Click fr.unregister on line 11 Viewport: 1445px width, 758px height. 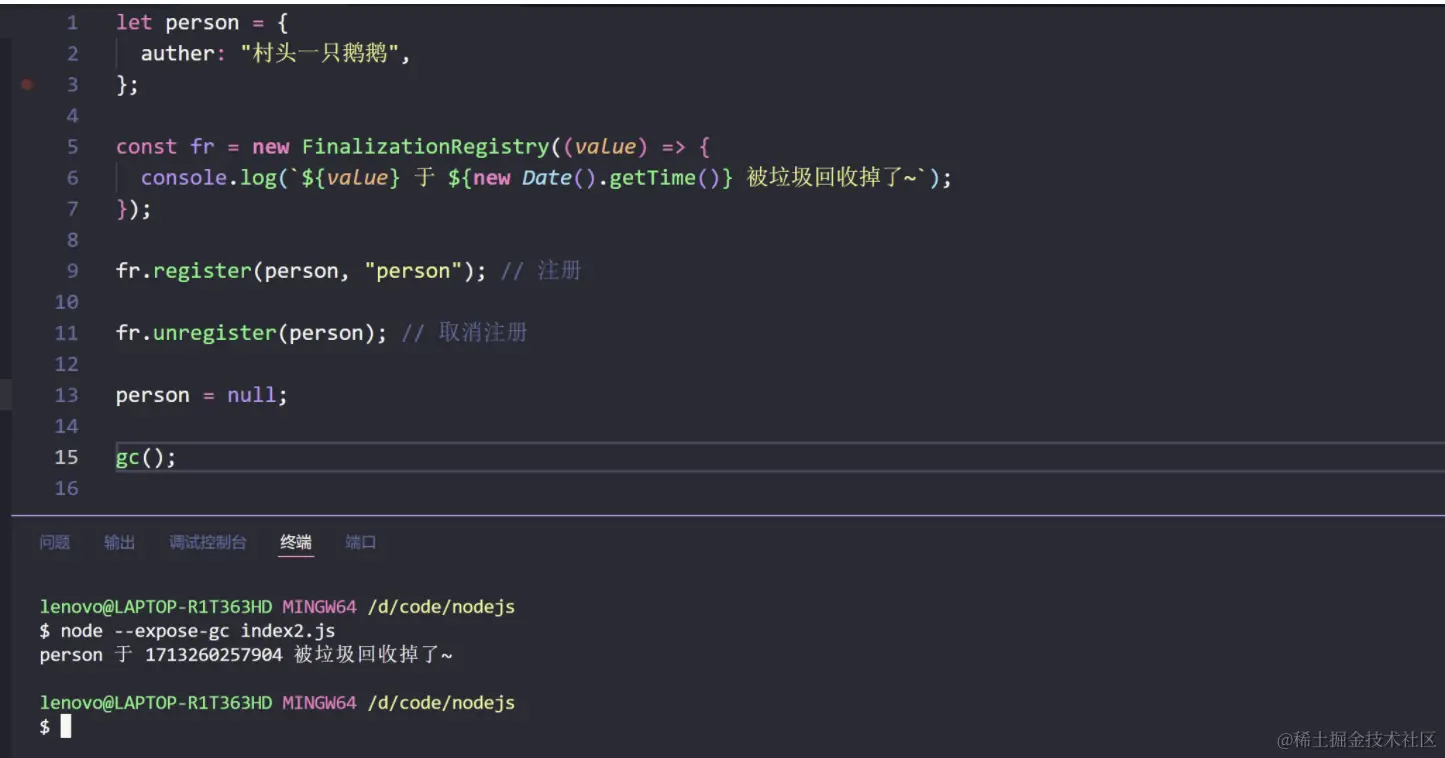(x=196, y=333)
